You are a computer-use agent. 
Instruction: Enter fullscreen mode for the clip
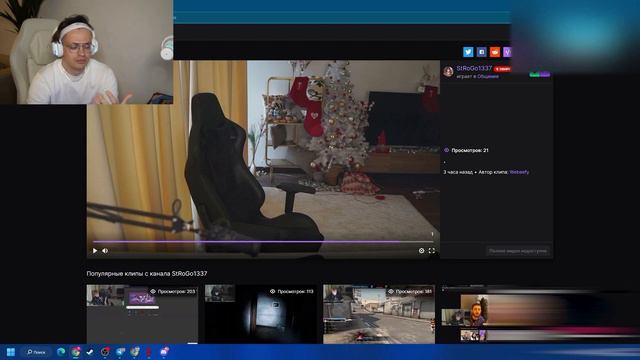point(431,251)
